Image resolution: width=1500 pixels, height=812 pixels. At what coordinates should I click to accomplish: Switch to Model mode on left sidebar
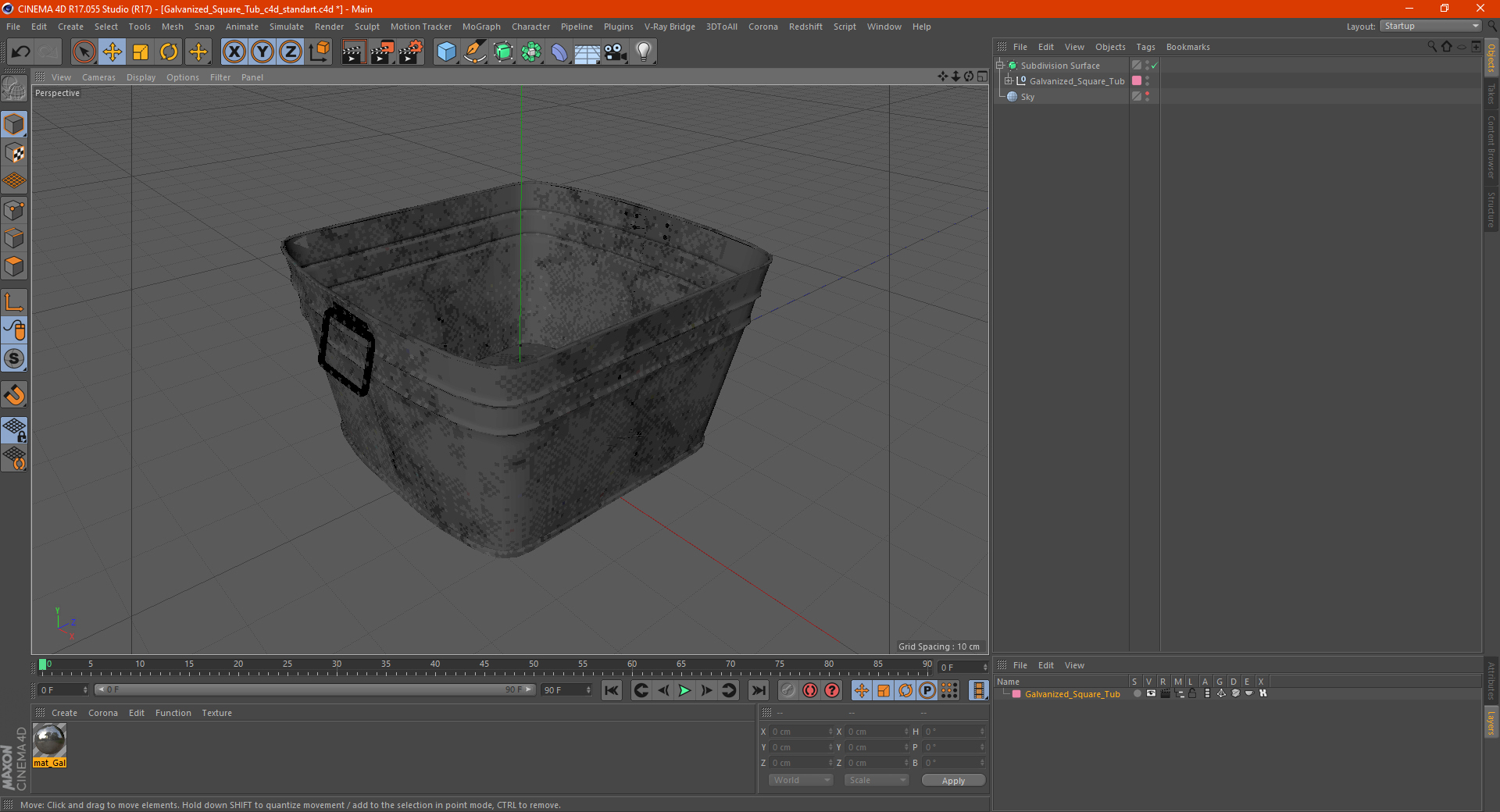(14, 125)
